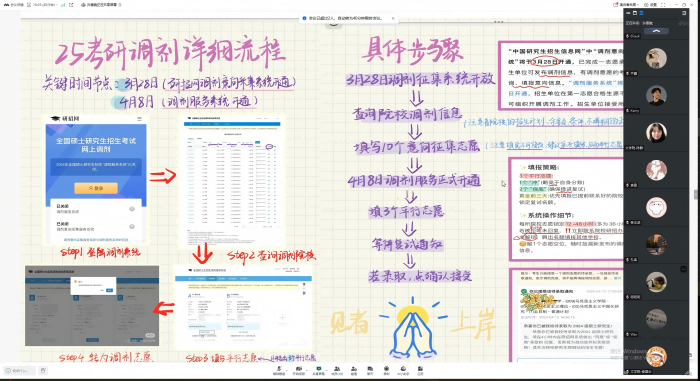The width and height of the screenshot is (700, 381).
Task: Unmute the microphone in meeting toolbar
Action: [279, 370]
